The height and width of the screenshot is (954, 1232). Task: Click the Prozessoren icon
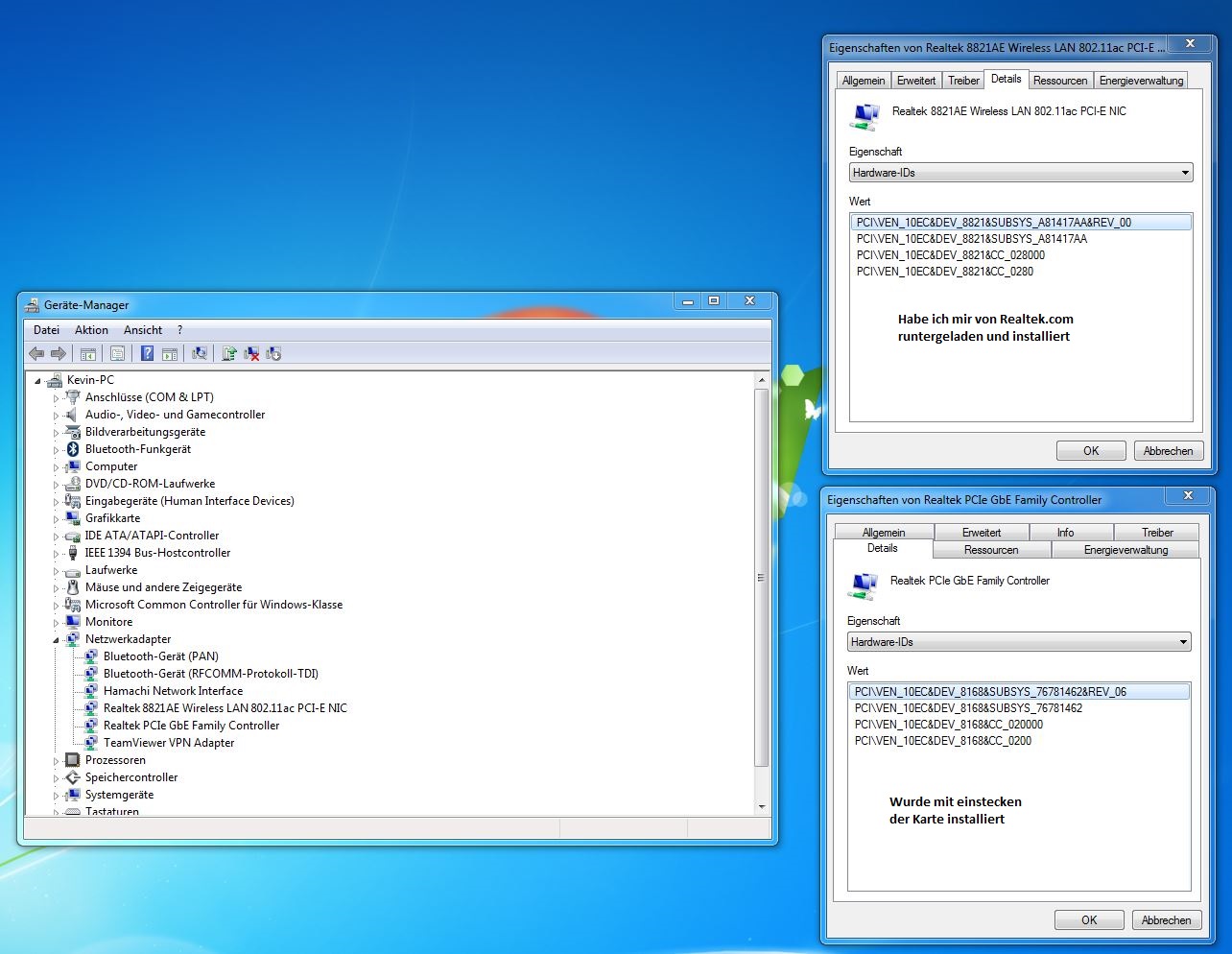[x=73, y=760]
